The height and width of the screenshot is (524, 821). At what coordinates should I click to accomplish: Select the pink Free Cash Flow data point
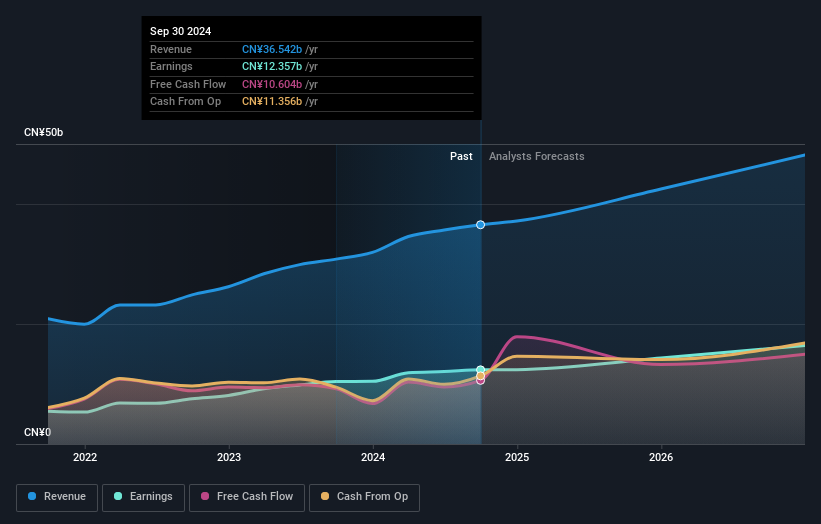(x=480, y=381)
